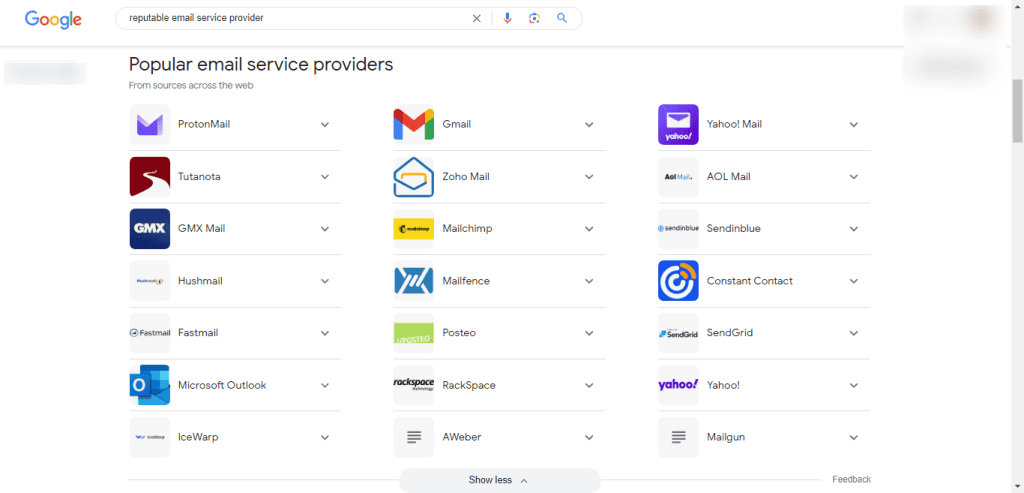Select the Mailgun provider name
Viewport: 1024px width, 493px height.
click(726, 437)
